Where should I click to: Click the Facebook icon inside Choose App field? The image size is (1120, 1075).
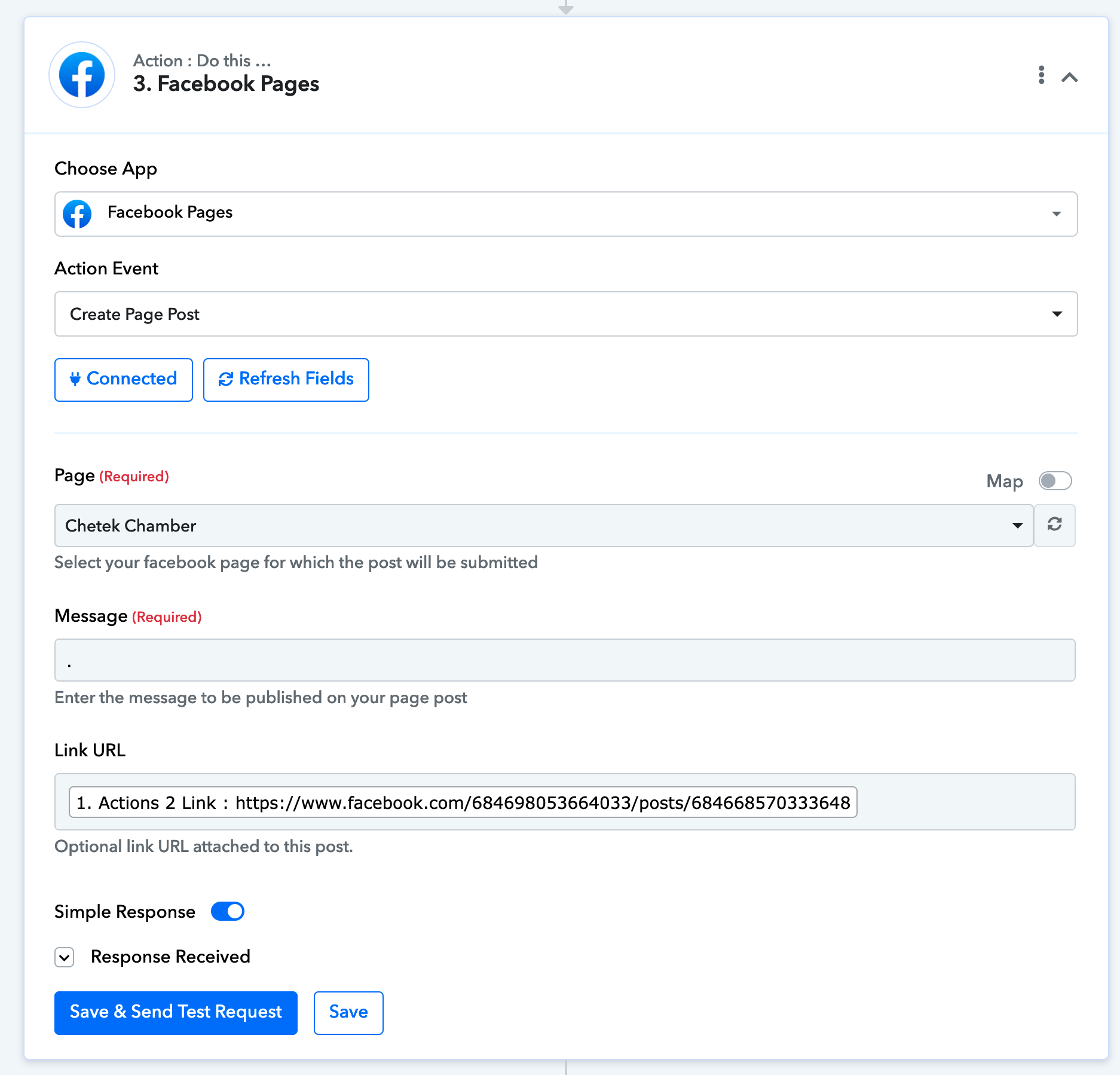point(77,213)
